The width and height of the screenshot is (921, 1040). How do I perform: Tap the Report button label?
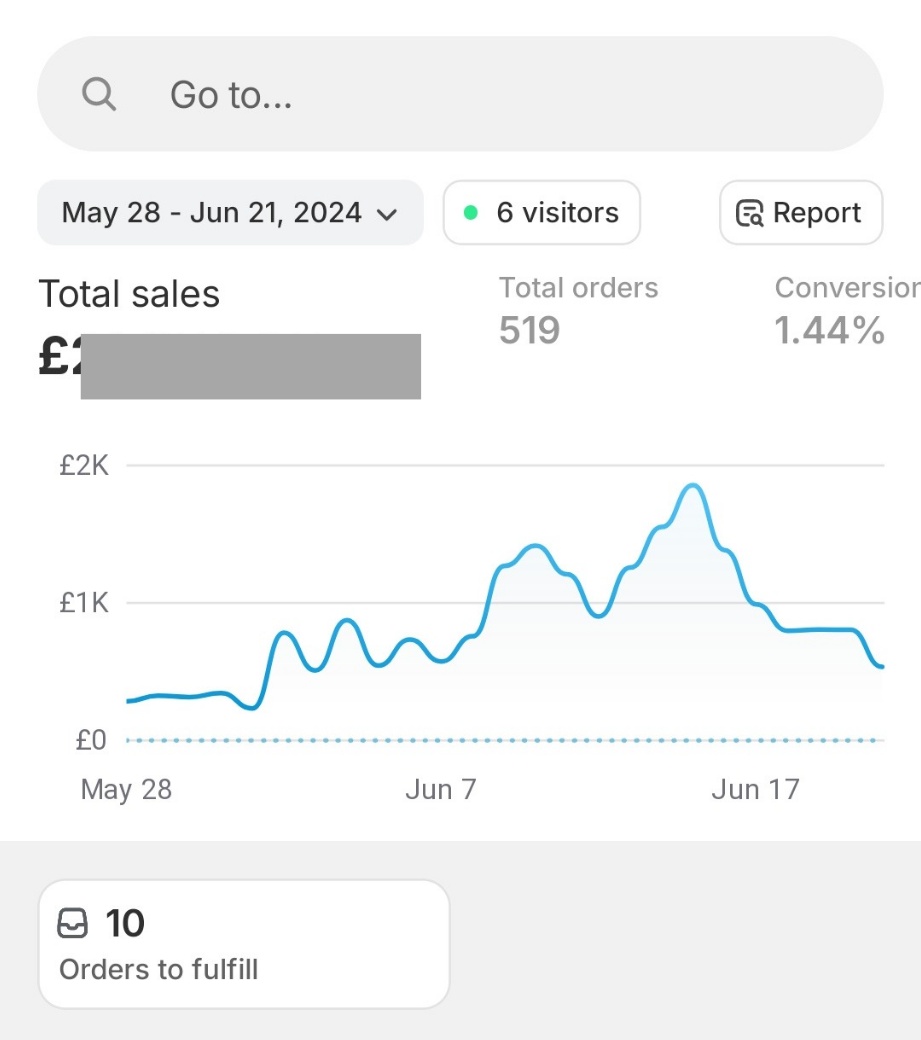pyautogui.click(x=816, y=213)
